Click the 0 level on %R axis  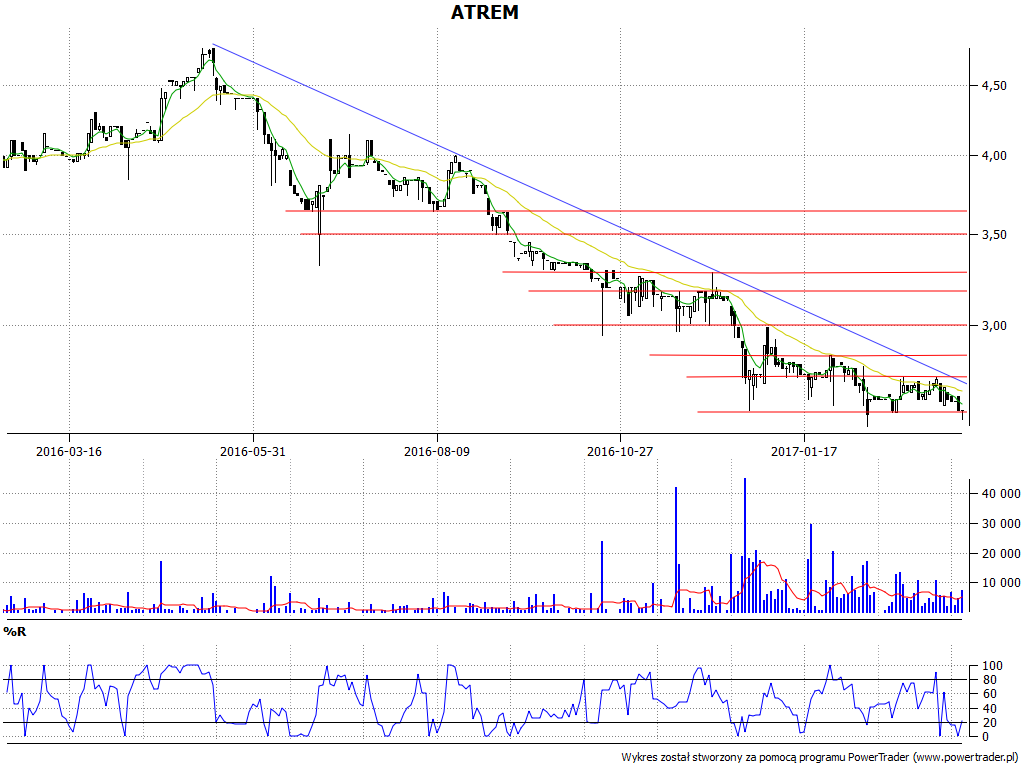point(984,737)
